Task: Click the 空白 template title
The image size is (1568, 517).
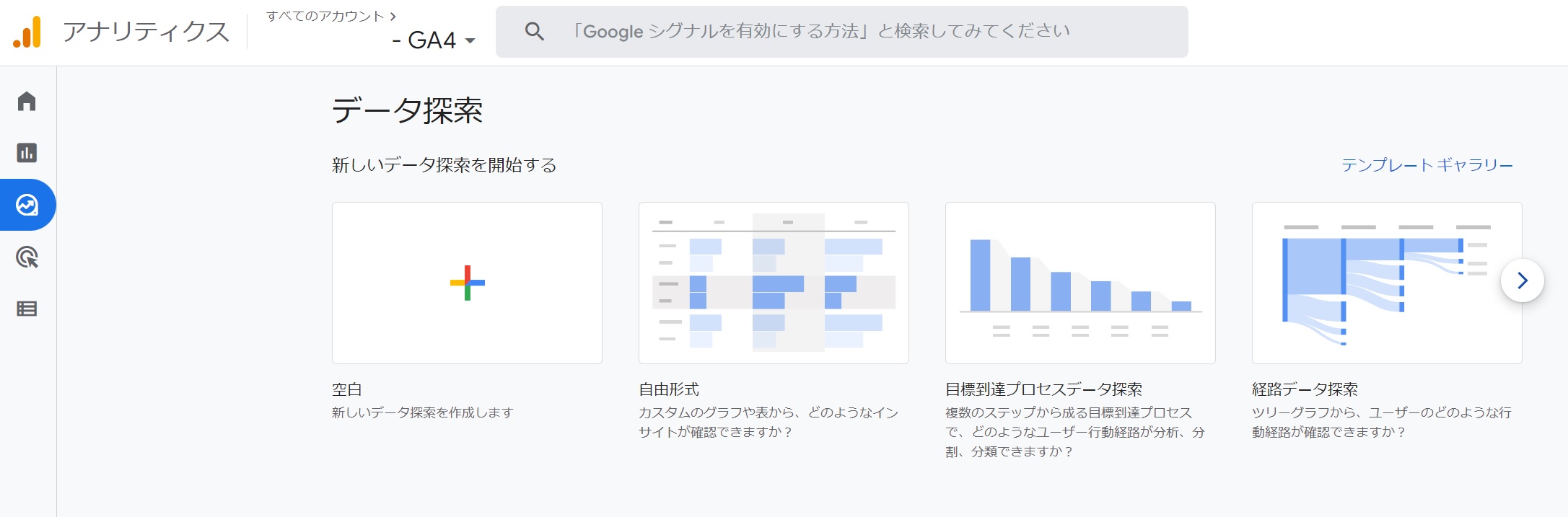Action: pos(347,389)
